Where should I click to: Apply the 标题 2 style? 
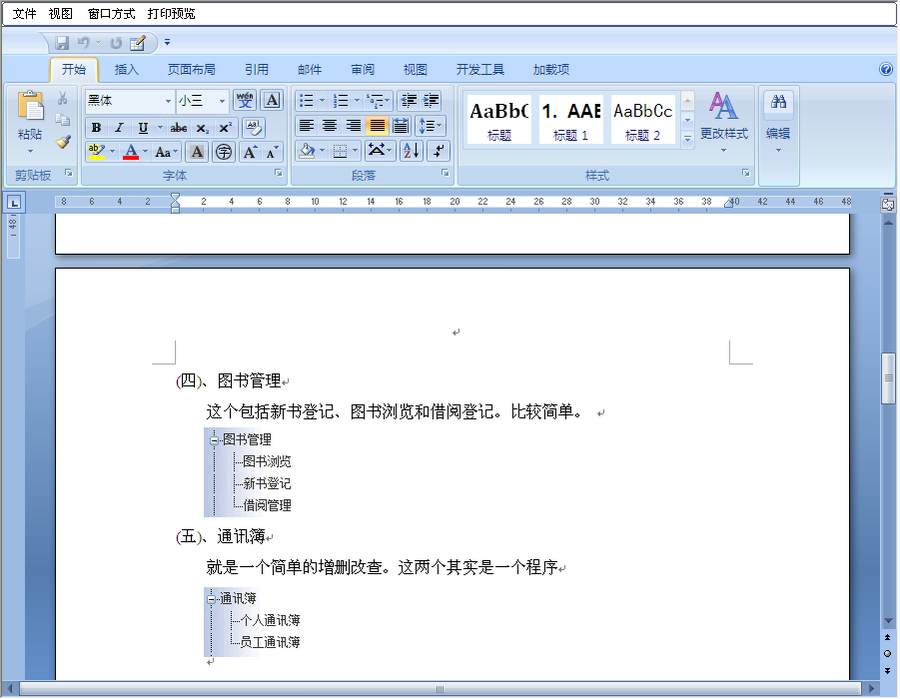pyautogui.click(x=642, y=119)
